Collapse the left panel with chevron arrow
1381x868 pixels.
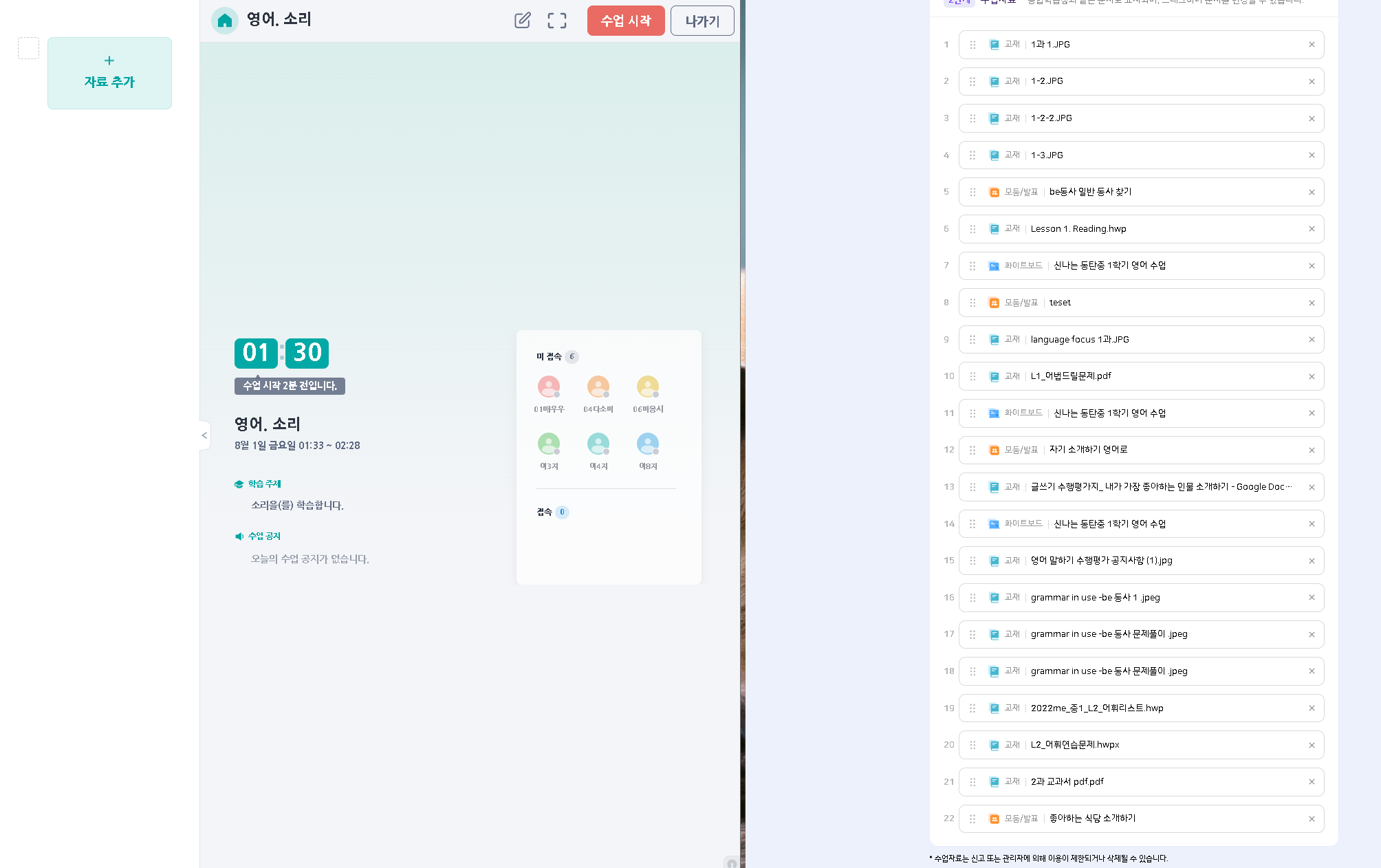point(204,435)
